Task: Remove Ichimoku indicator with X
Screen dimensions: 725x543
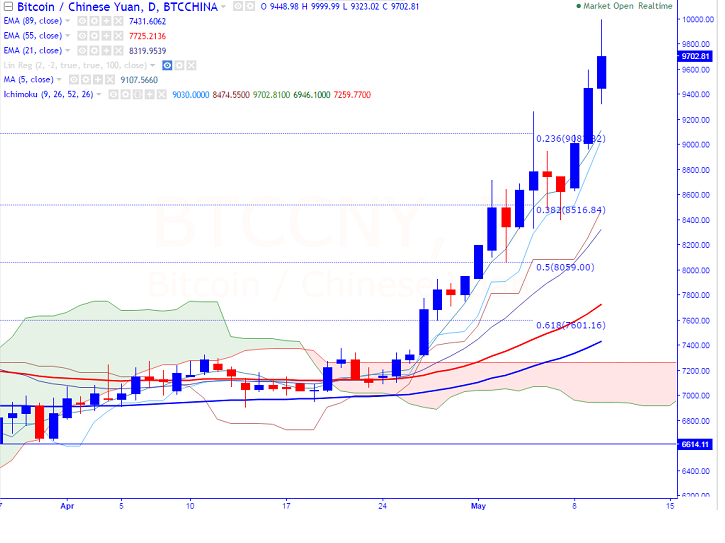Action: click(162, 95)
